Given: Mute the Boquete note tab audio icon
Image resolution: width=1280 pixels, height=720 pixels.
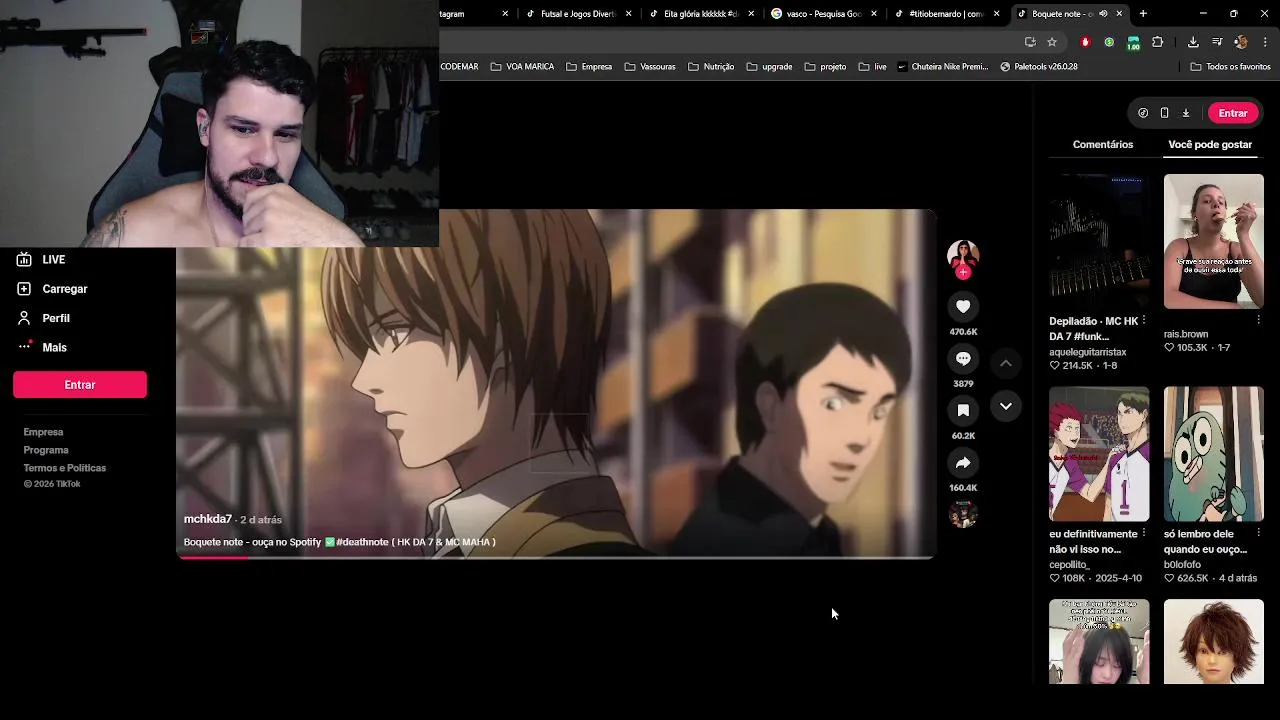Looking at the screenshot, I should (x=1105, y=14).
